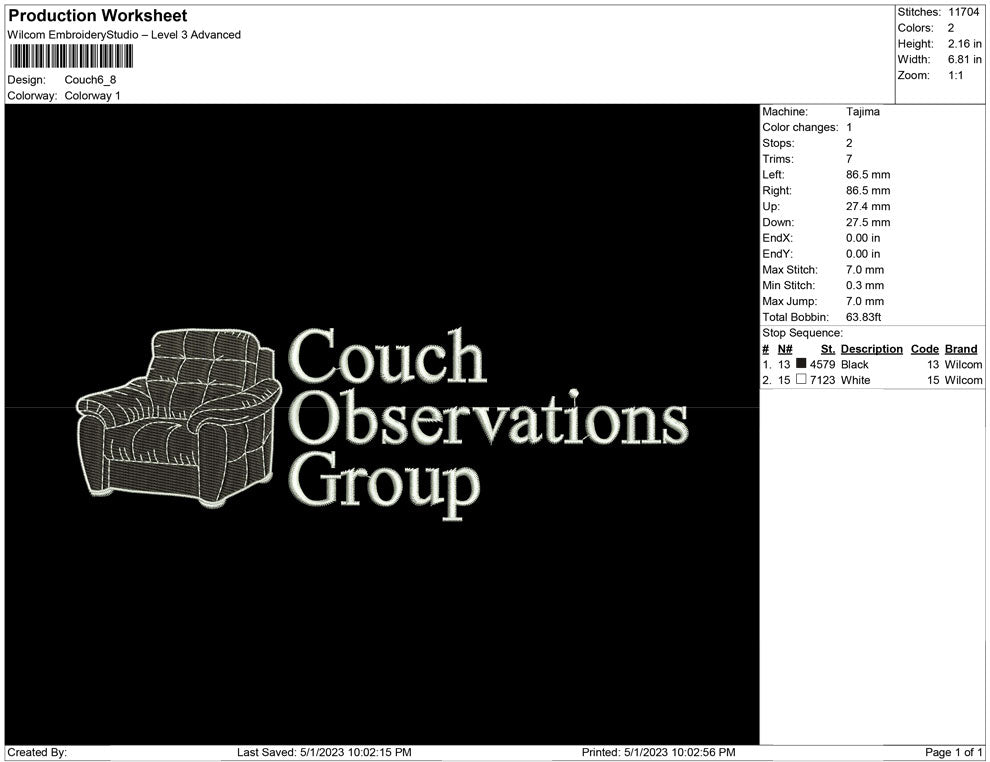This screenshot has height=762, width=990.
Task: Click the embroidered couch armchair graphic
Action: (x=179, y=417)
